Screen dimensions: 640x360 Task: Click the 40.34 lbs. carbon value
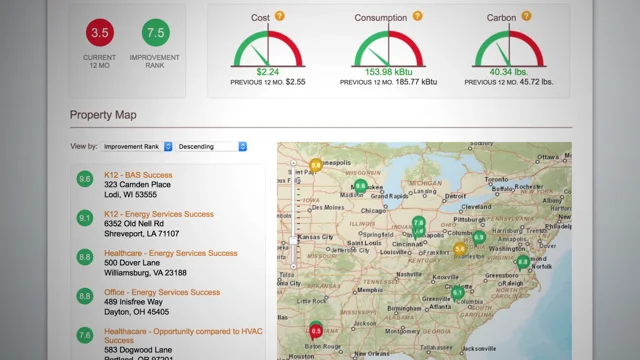coord(509,72)
